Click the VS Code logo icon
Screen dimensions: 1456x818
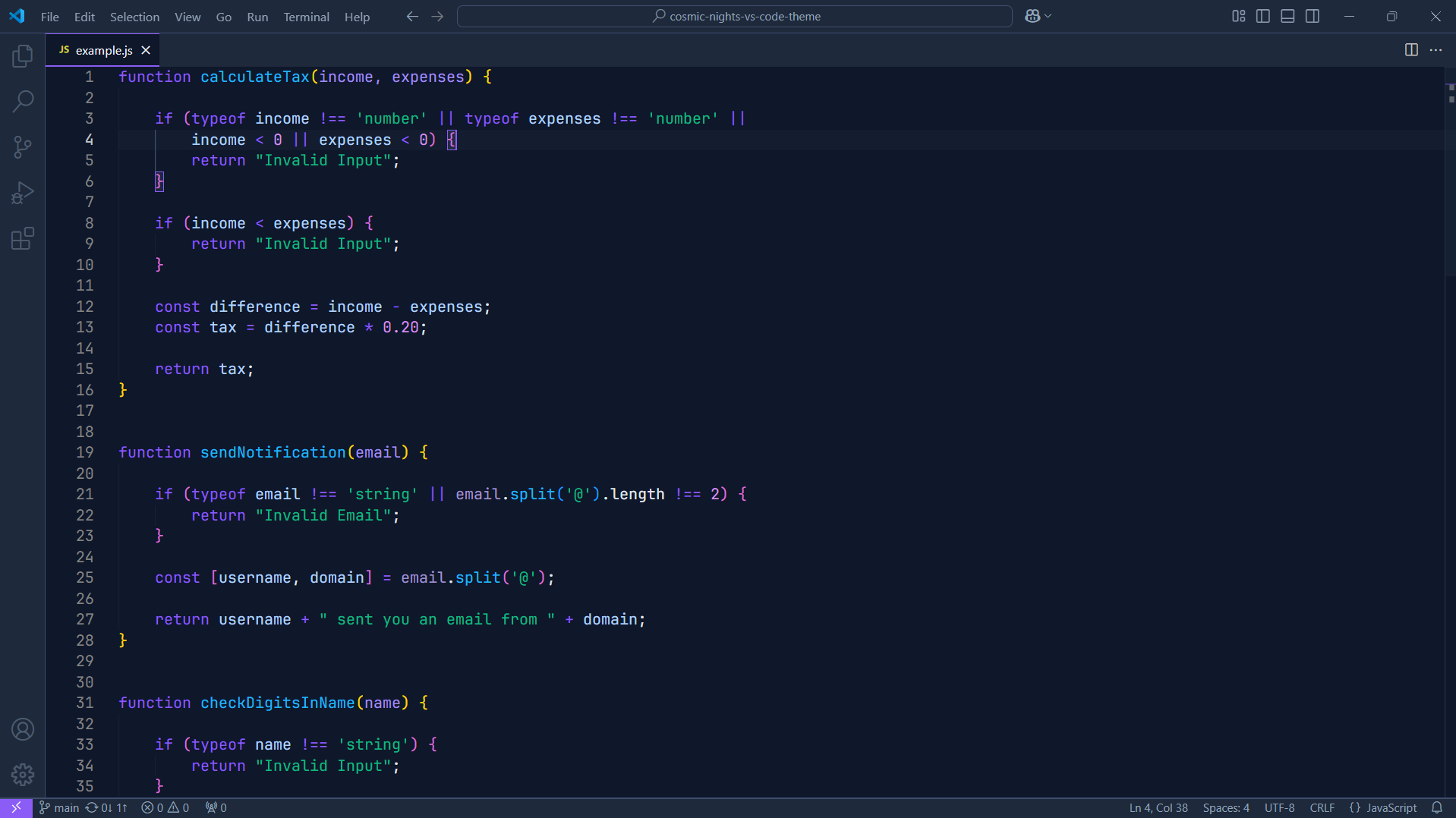click(17, 16)
